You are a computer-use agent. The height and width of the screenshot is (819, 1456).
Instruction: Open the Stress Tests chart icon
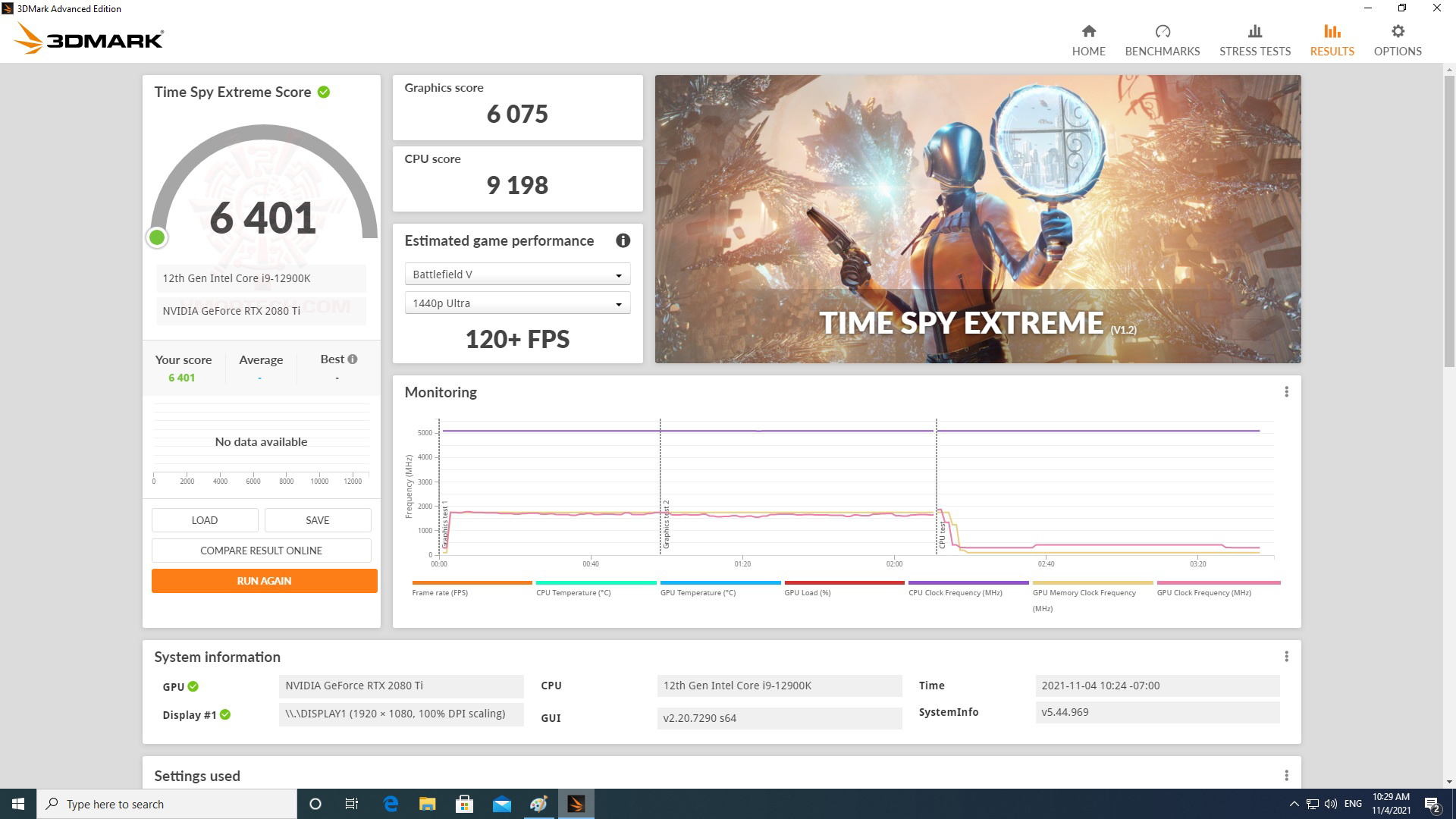click(1254, 31)
